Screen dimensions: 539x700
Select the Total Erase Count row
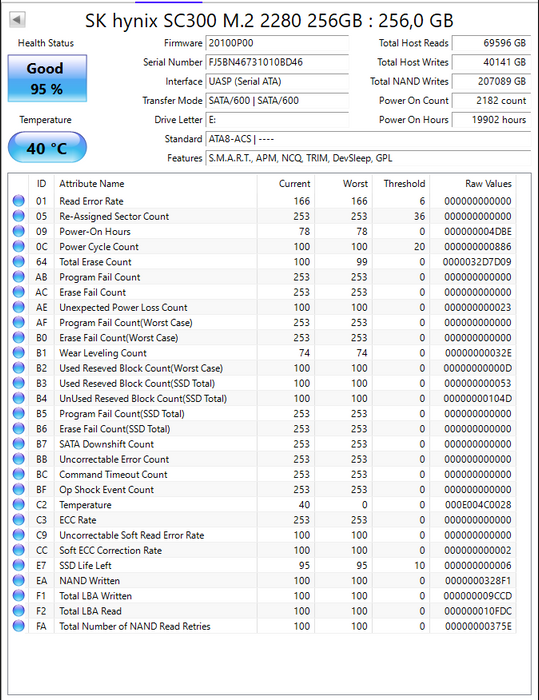(x=263, y=262)
